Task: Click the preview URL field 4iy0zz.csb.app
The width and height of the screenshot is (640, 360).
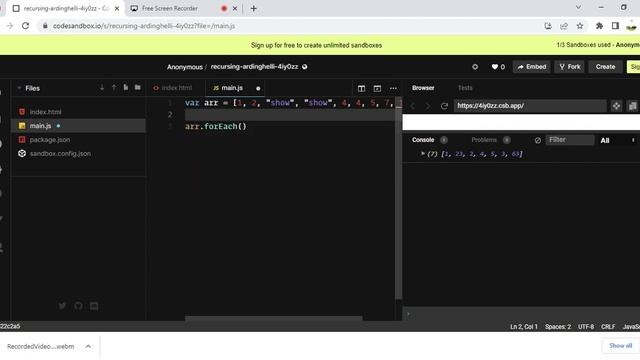Action: click(x=530, y=106)
